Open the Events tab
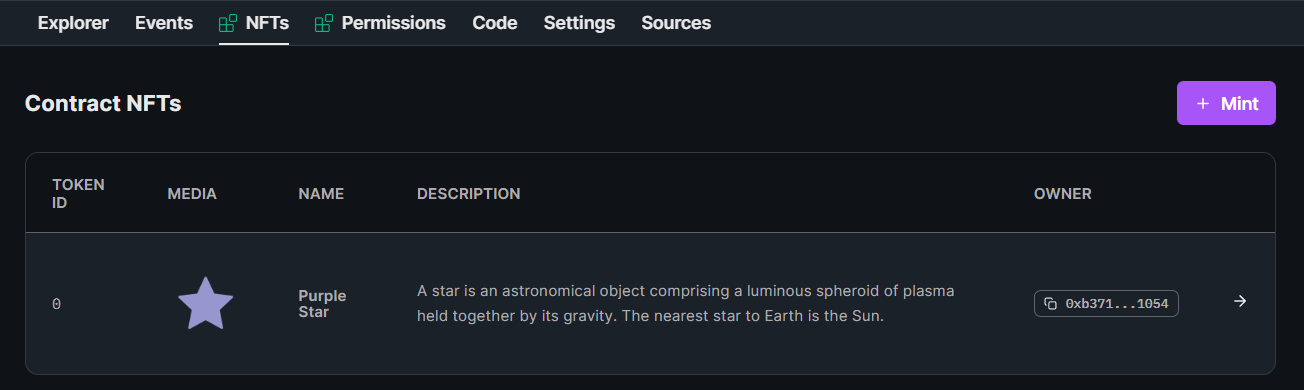 [x=164, y=22]
